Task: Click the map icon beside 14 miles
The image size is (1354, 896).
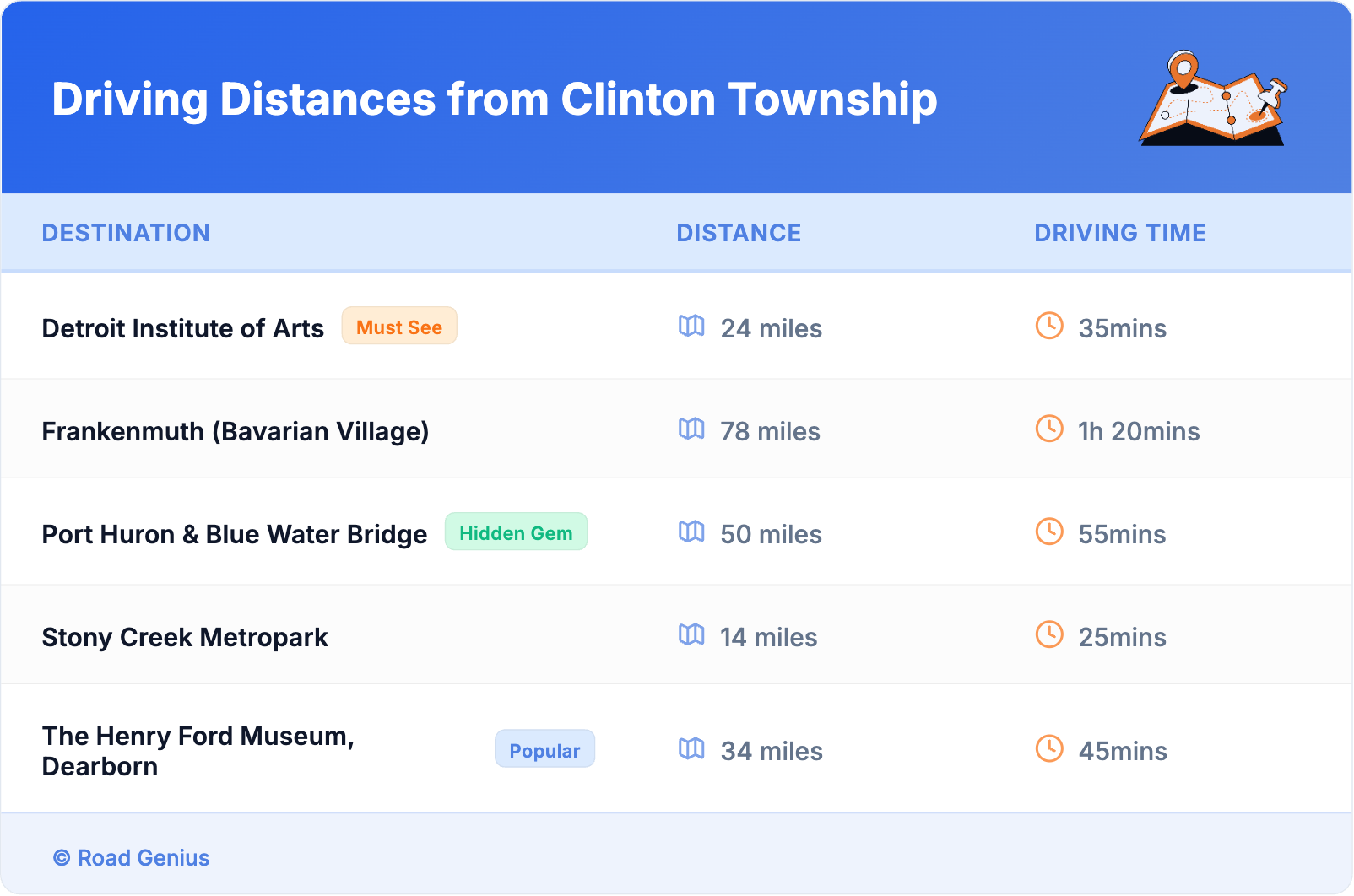Action: 691,634
